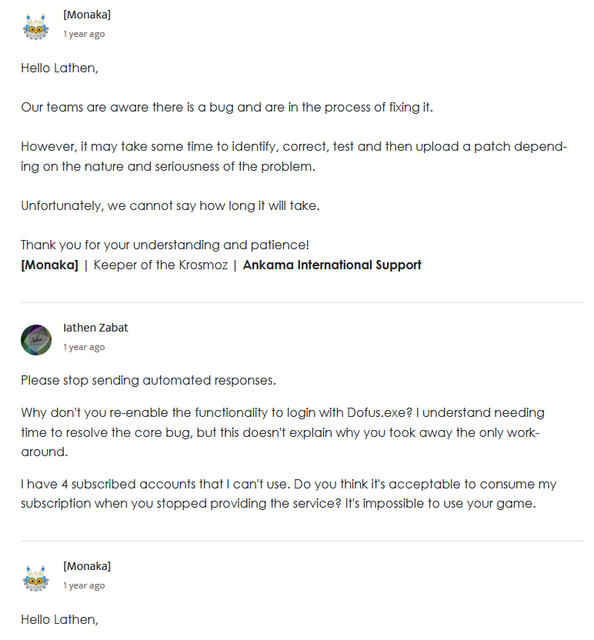Click the timestamp on the first Monaka comment
The image size is (594, 640).
(x=84, y=34)
